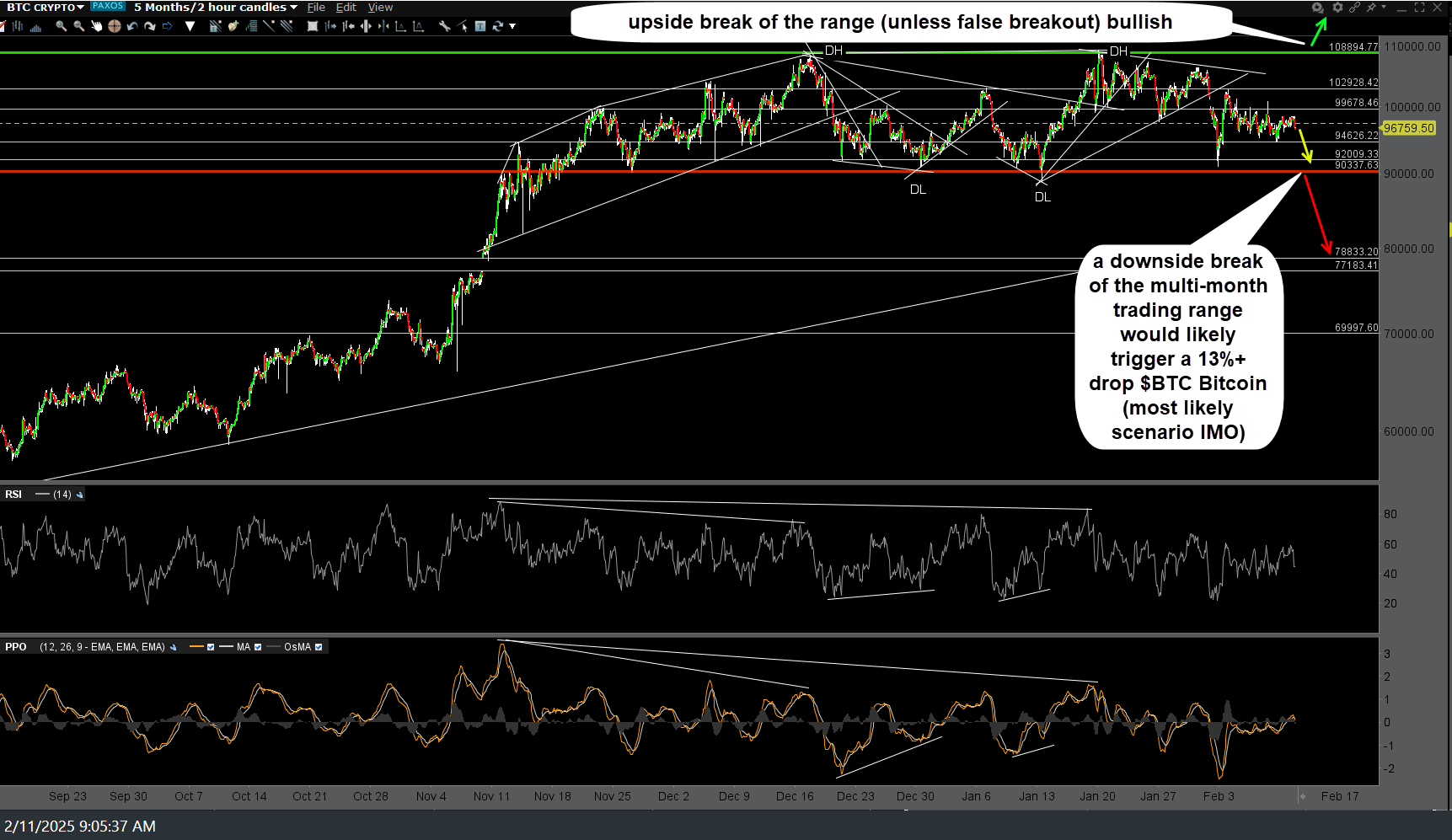The image size is (1452, 840).
Task: Click the zoom in magnifier icon
Action: [62, 26]
